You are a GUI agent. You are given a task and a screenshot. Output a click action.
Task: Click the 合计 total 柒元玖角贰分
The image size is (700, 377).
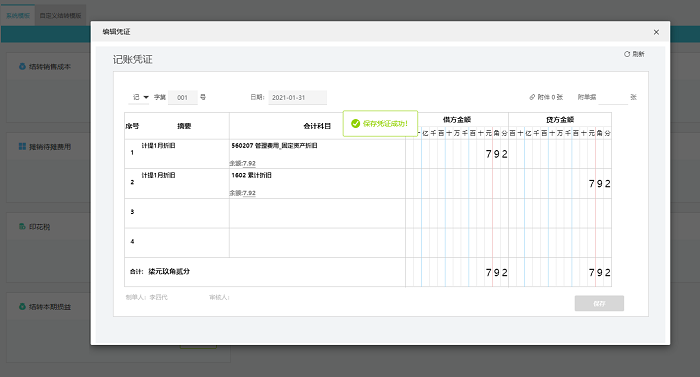[x=169, y=271]
